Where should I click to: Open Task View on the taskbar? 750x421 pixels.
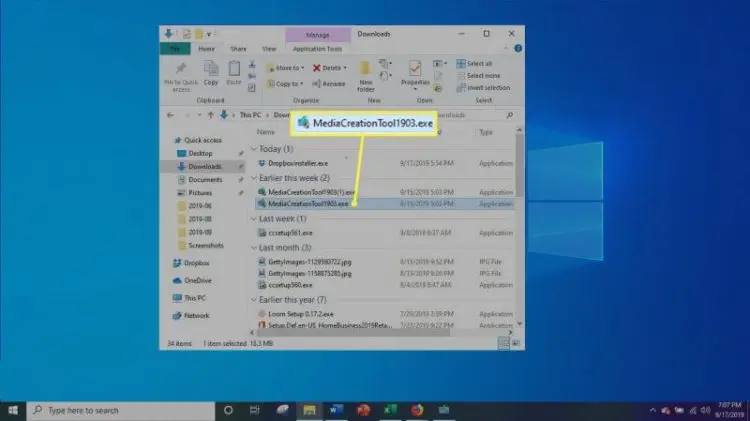coord(254,410)
